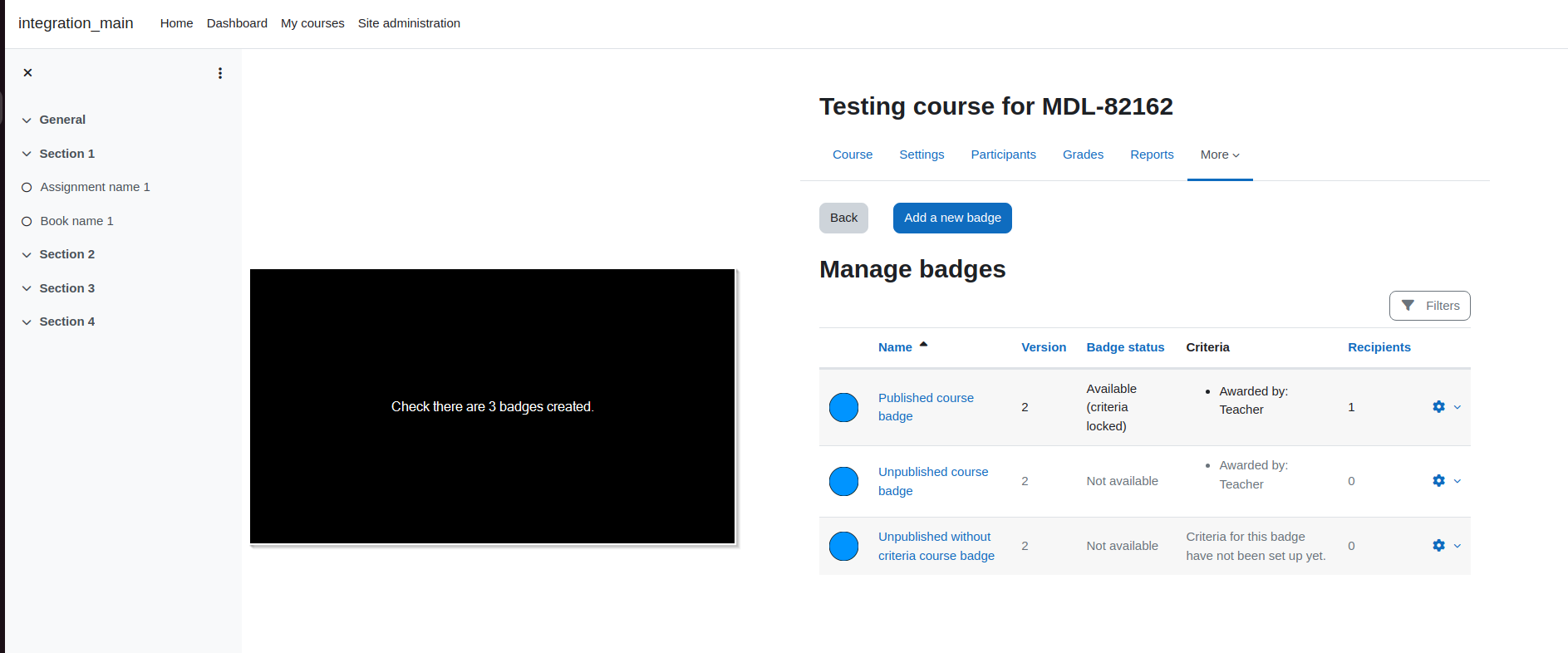This screenshot has width=1568, height=653.
Task: Click 'Available (criteria locked)' status text
Action: (x=1111, y=407)
